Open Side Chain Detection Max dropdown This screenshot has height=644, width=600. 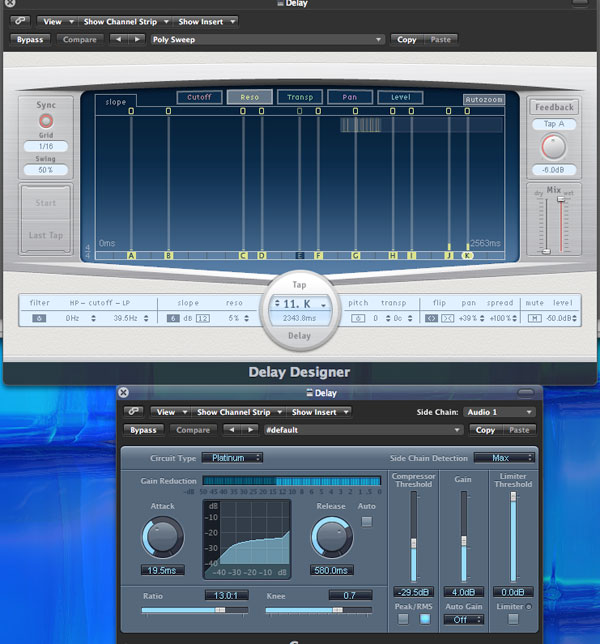(x=504, y=458)
